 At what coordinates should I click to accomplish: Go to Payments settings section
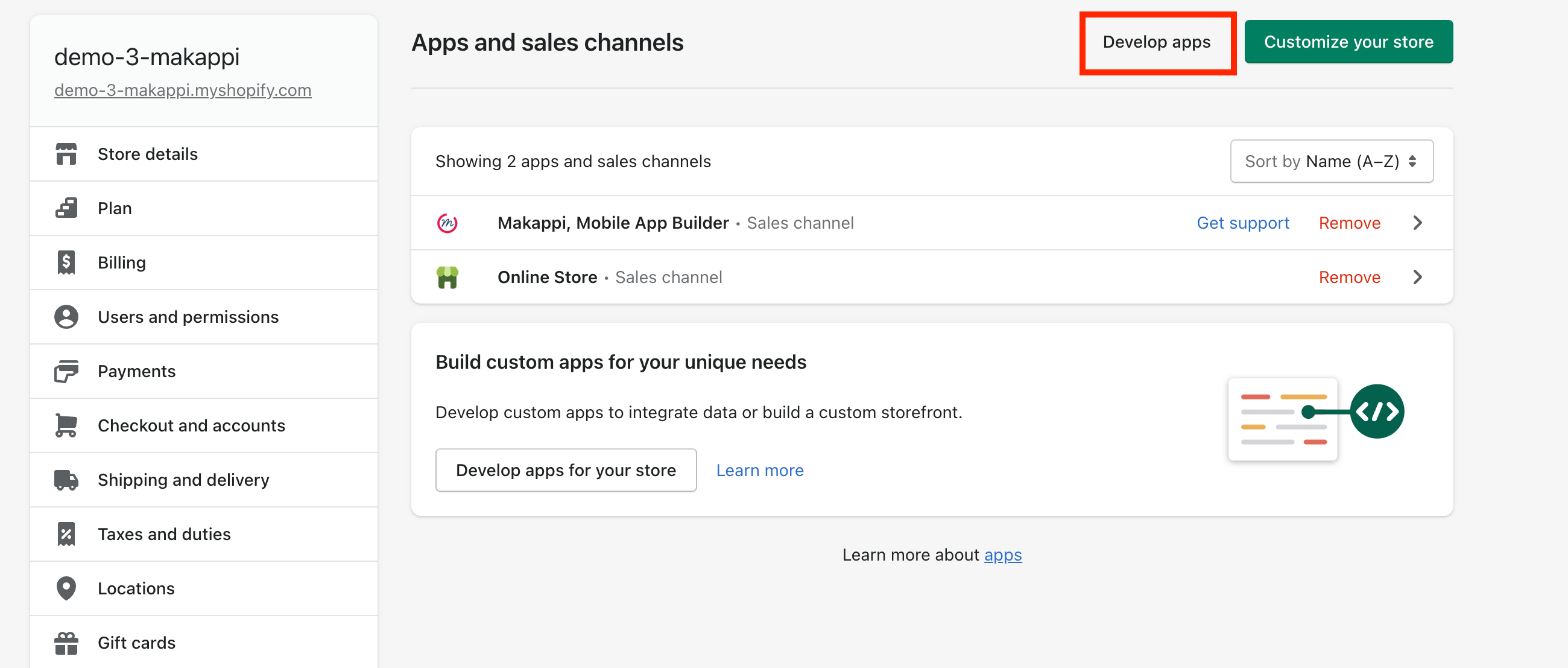[136, 371]
